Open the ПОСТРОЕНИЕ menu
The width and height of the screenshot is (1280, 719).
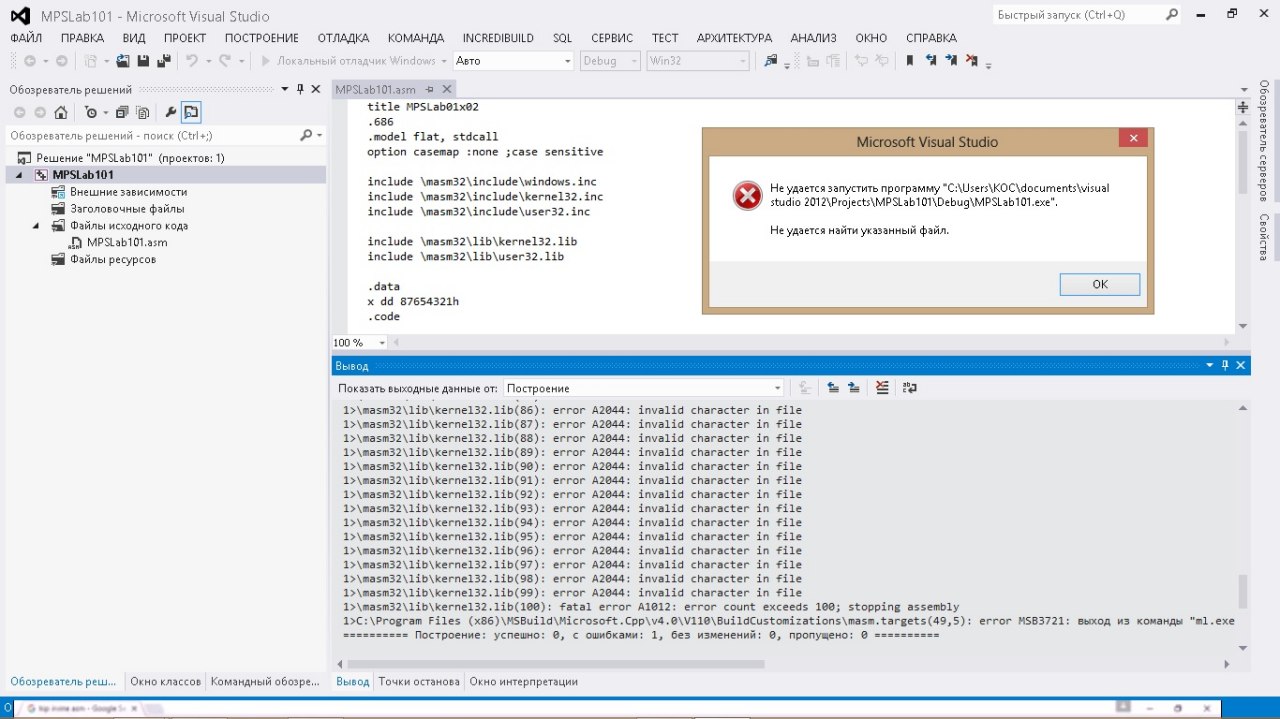[261, 38]
